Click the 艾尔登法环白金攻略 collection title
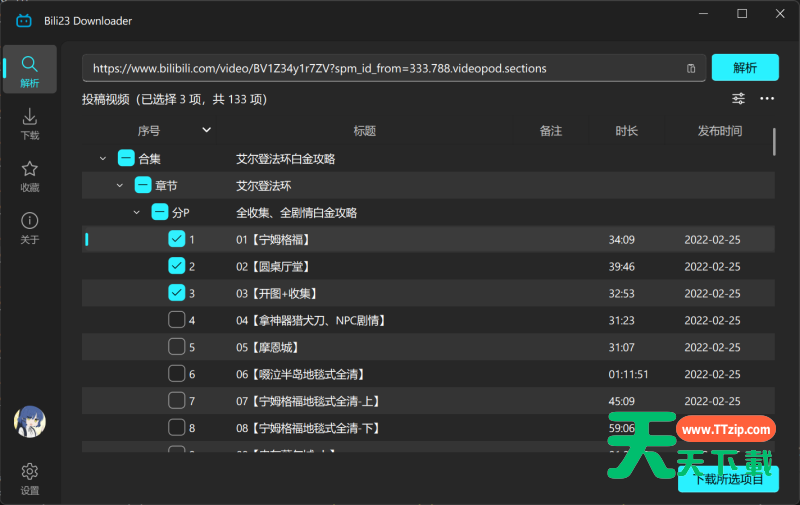 click(x=286, y=159)
